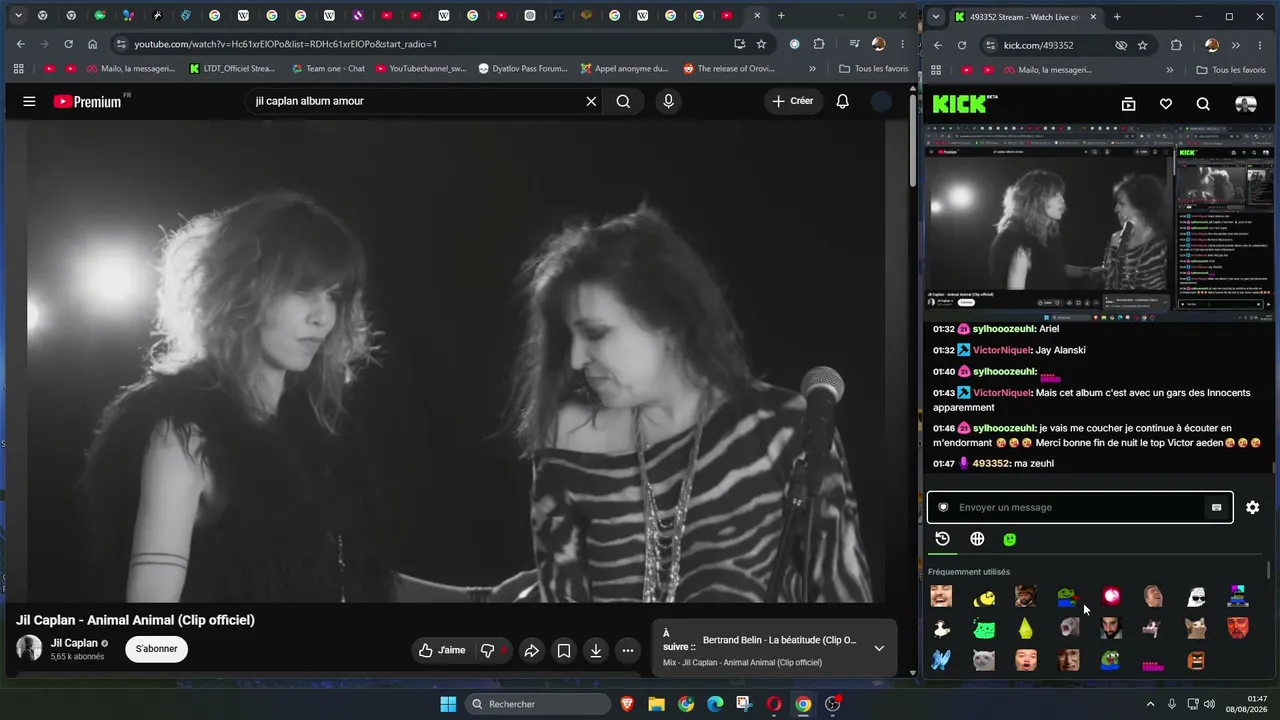Open Kick chat settings gear
Image resolution: width=1280 pixels, height=720 pixels.
pyautogui.click(x=1253, y=507)
